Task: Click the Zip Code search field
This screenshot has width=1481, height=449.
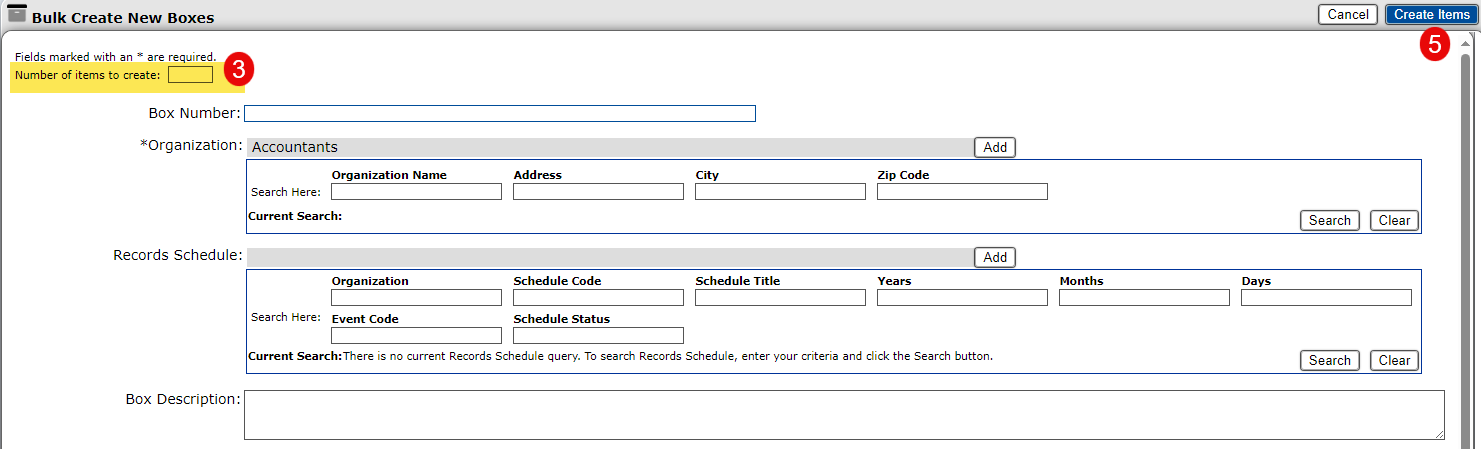Action: (962, 191)
